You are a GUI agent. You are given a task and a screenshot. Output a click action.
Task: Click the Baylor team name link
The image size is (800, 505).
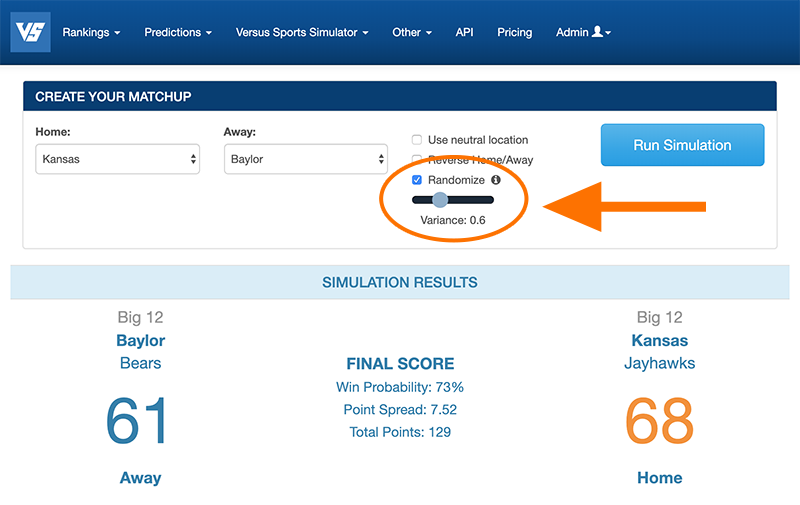[x=140, y=340]
